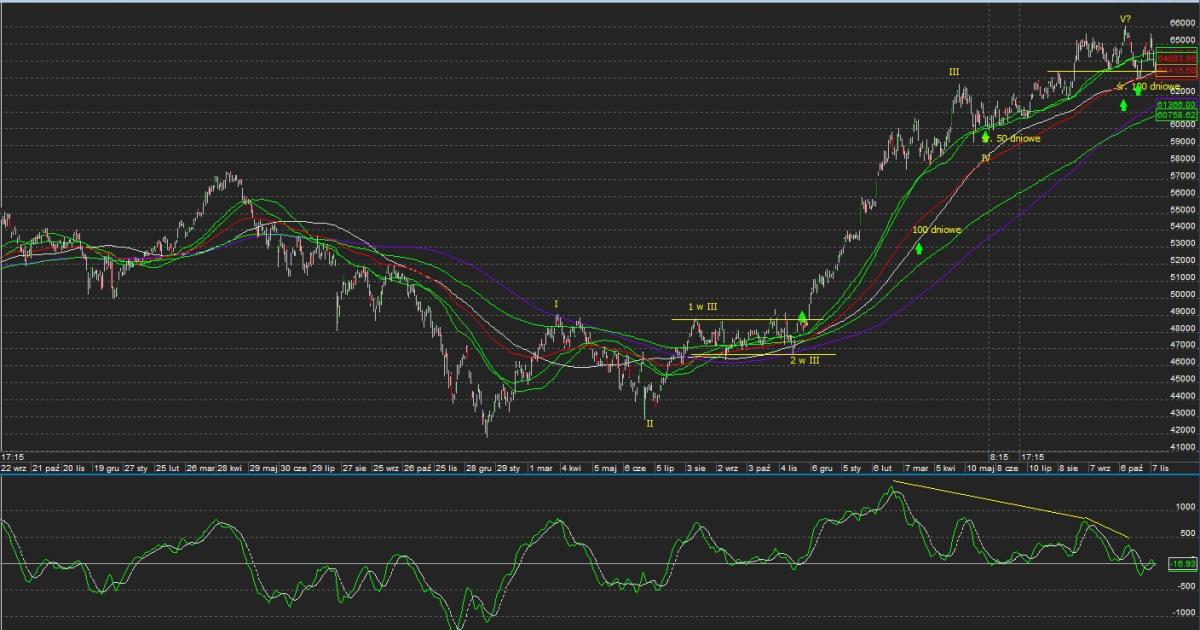The width and height of the screenshot is (1200, 630).
Task: Click the '1 mar' date on time axis
Action: (541, 467)
